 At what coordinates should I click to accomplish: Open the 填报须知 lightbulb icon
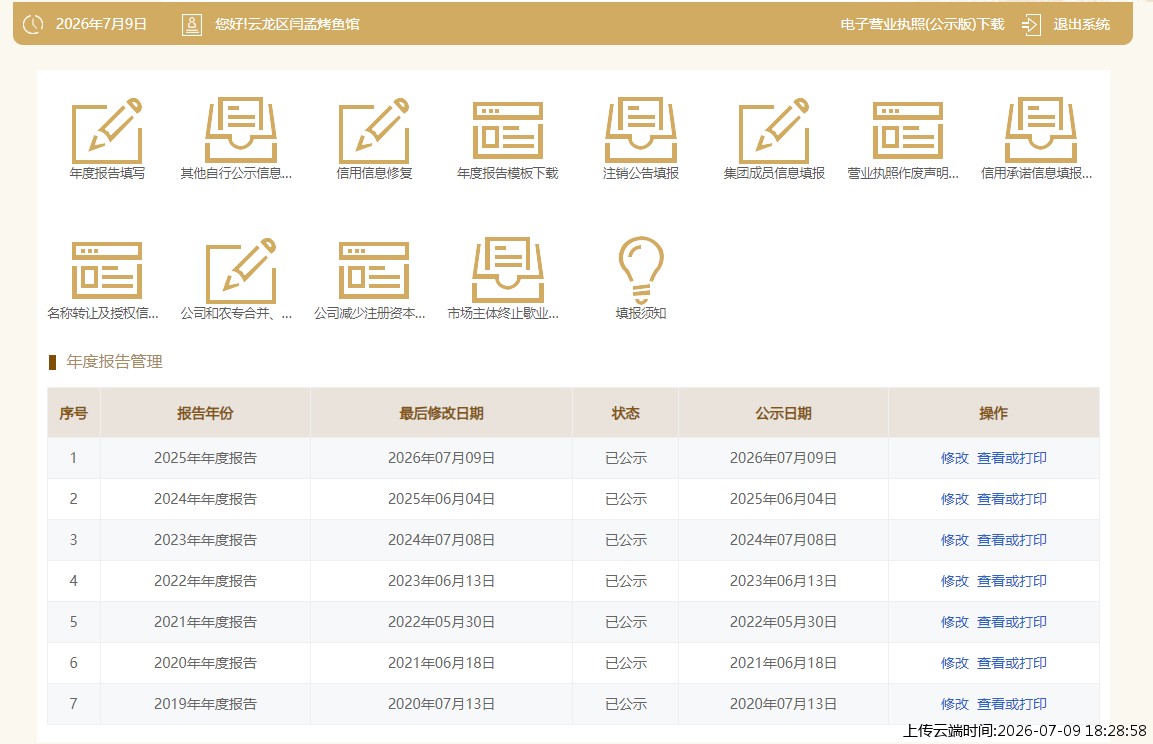point(640,270)
